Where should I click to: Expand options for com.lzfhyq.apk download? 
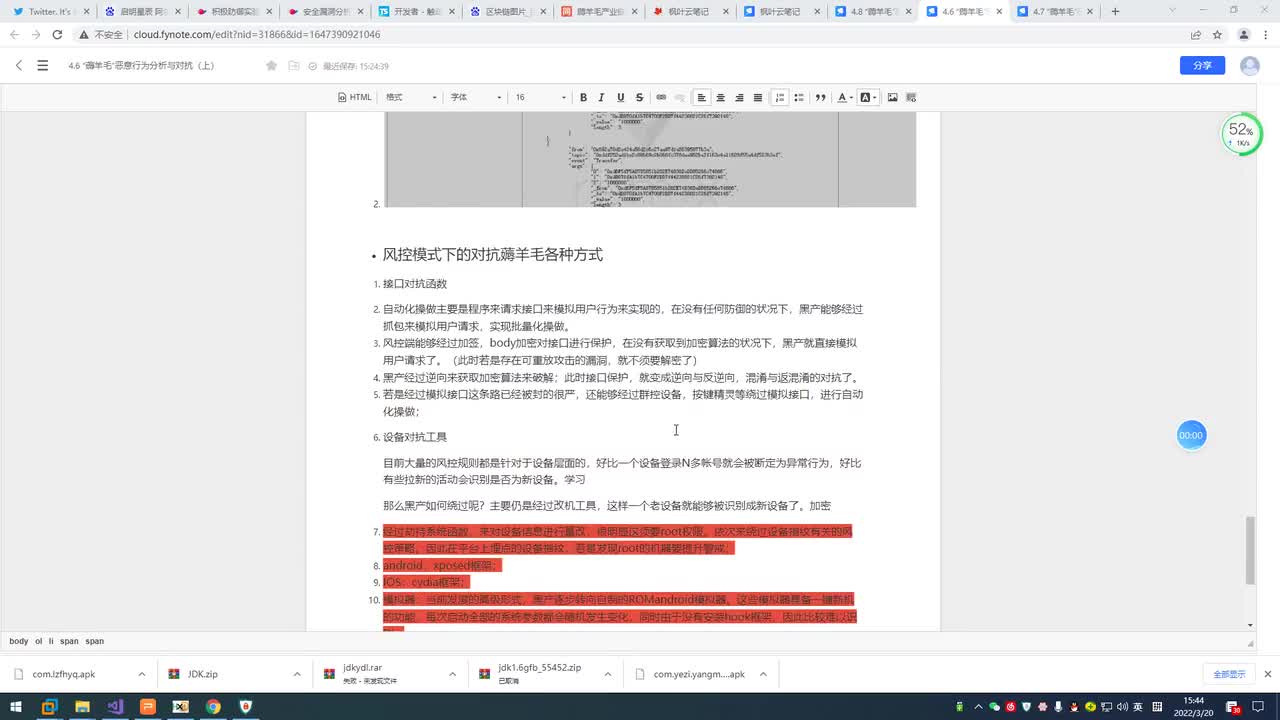[x=141, y=674]
